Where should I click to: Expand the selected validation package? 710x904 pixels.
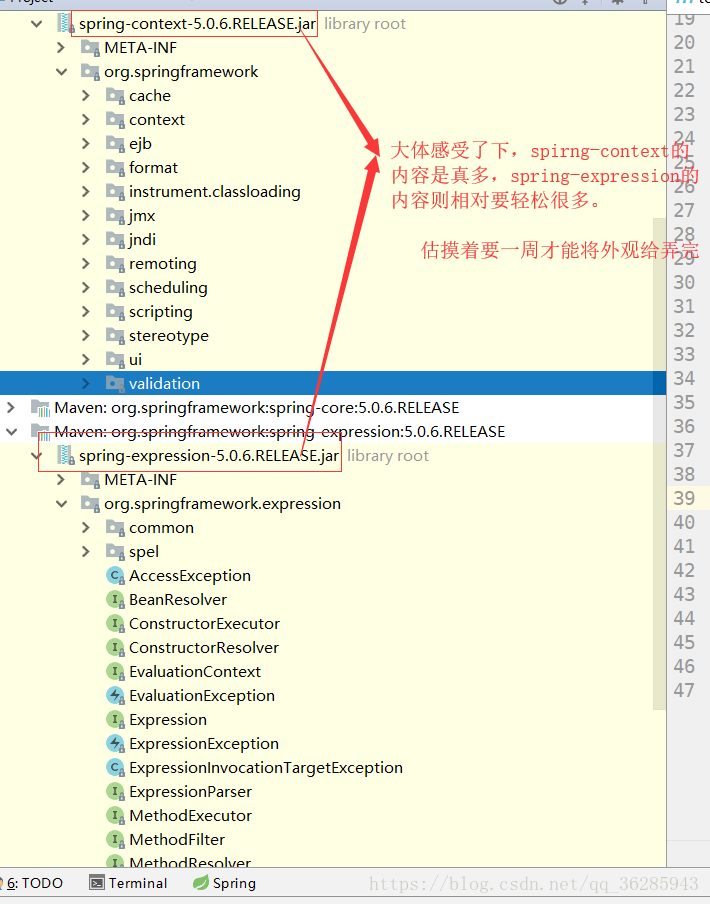pyautogui.click(x=86, y=384)
